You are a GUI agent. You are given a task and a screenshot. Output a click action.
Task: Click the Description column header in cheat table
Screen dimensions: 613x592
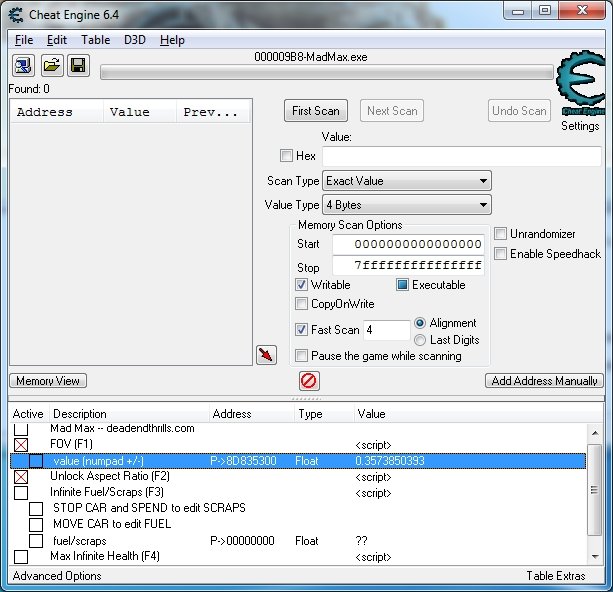129,414
